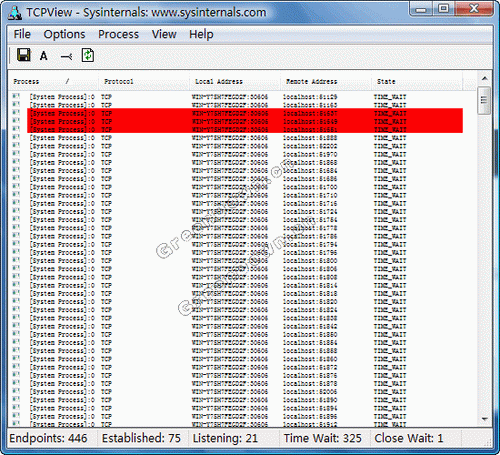Click the 'Close Wait: 1' status bar entry

[409, 438]
